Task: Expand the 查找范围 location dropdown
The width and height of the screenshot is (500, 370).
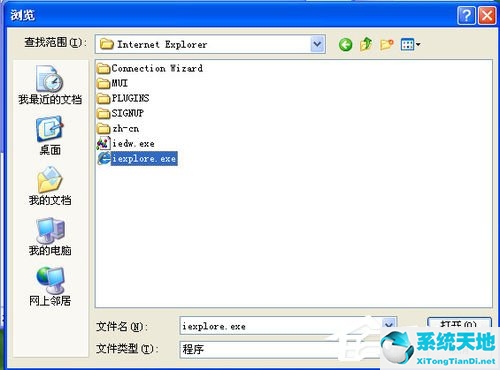Action: (x=317, y=44)
